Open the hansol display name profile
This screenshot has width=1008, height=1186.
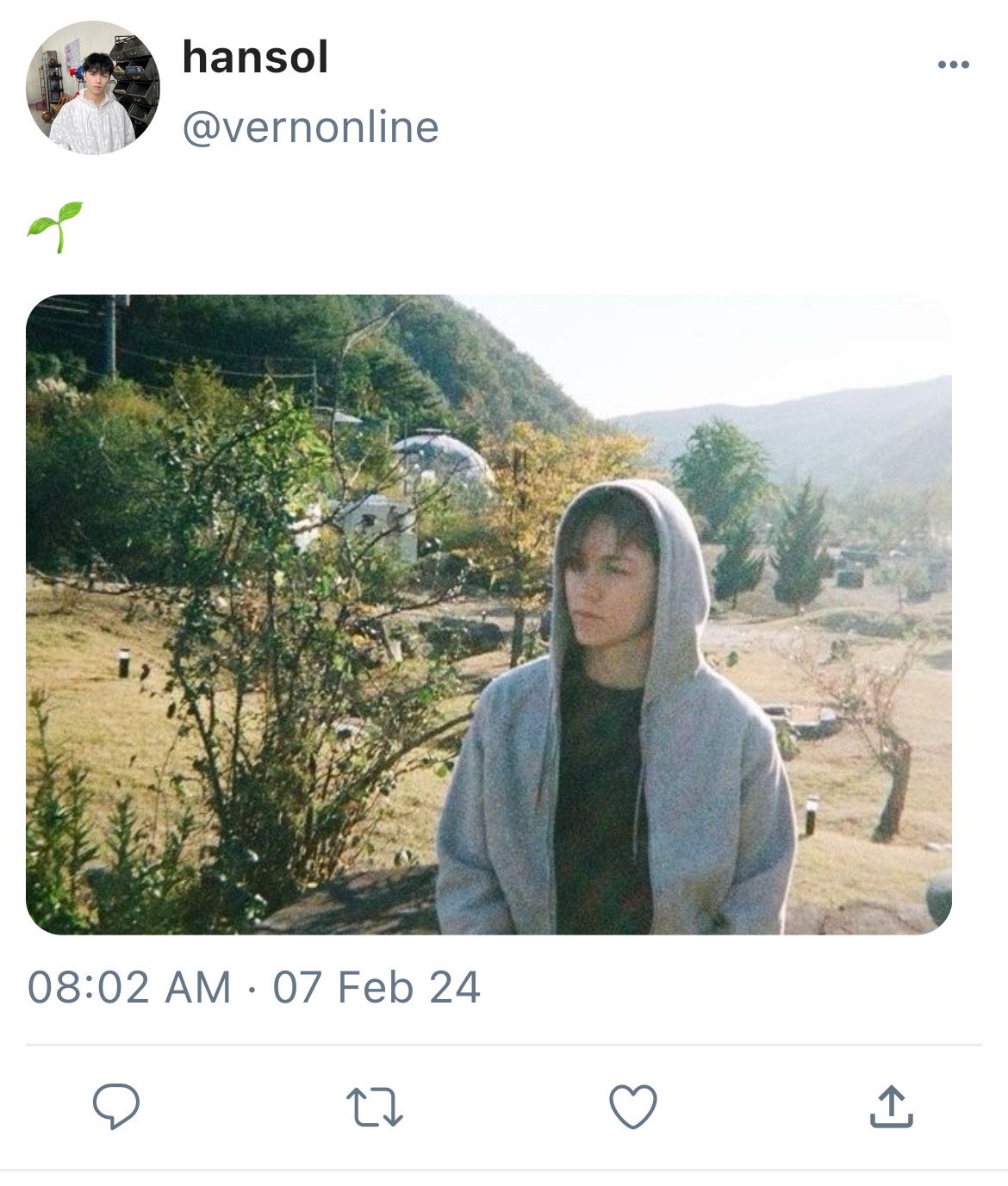[255, 58]
